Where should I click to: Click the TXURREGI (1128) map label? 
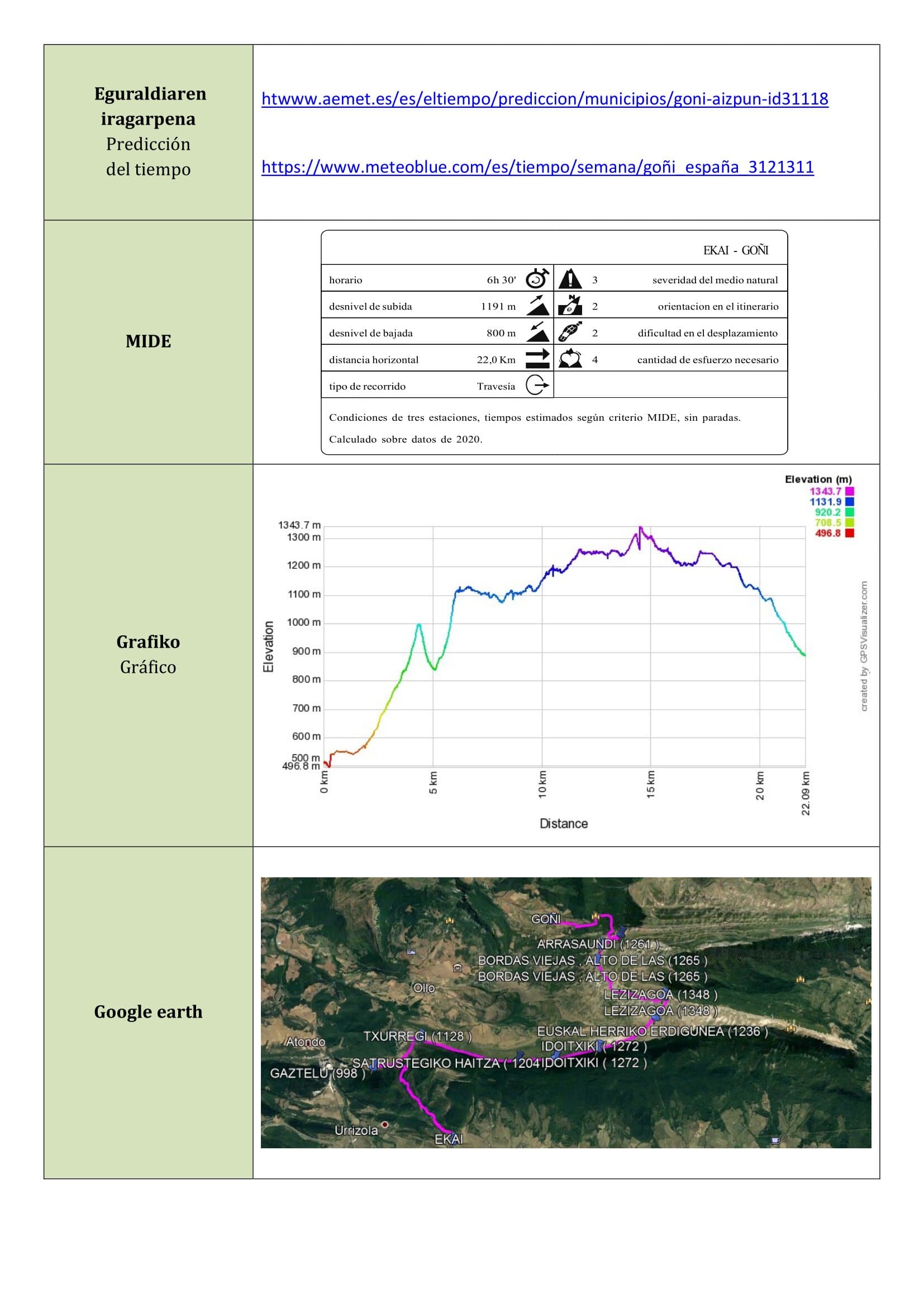point(417,1037)
